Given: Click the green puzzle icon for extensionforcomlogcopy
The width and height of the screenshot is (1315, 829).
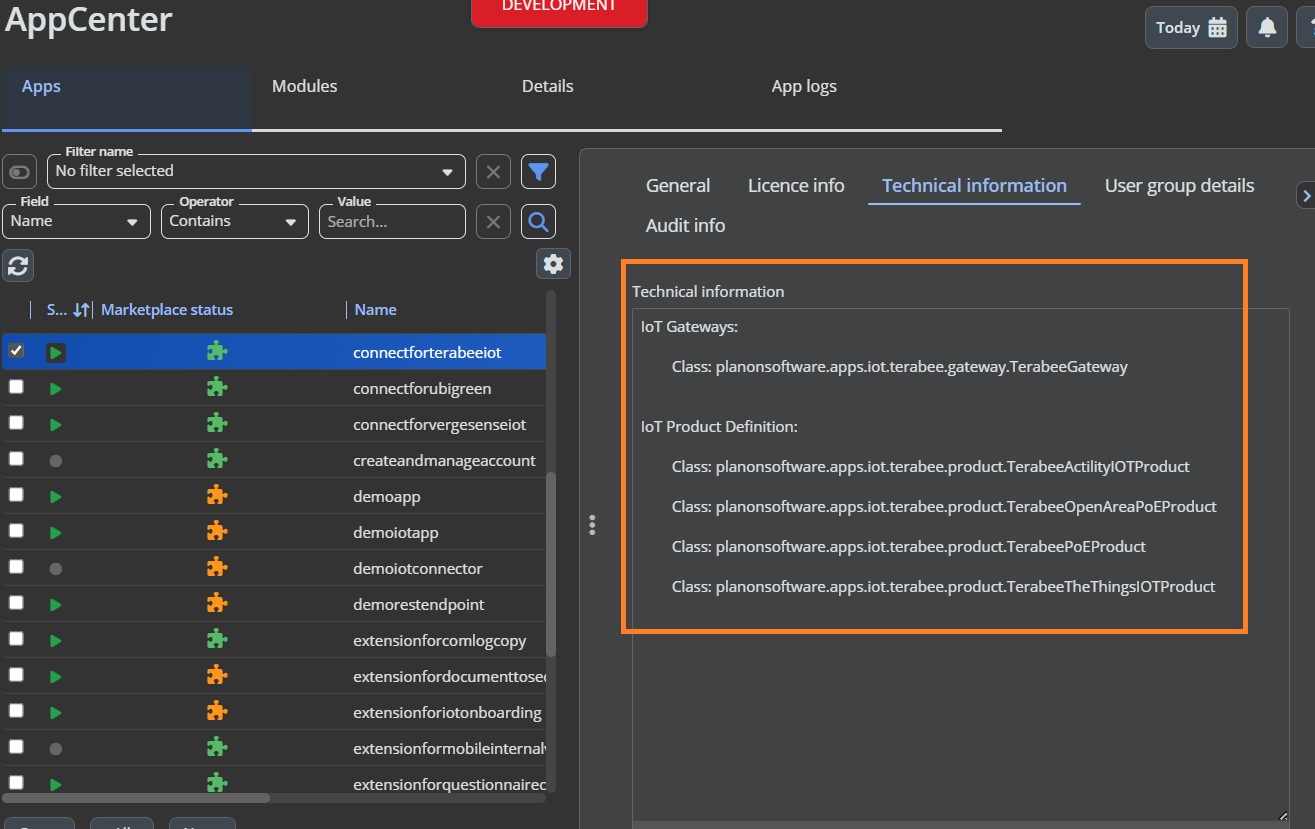Looking at the screenshot, I should tap(217, 639).
